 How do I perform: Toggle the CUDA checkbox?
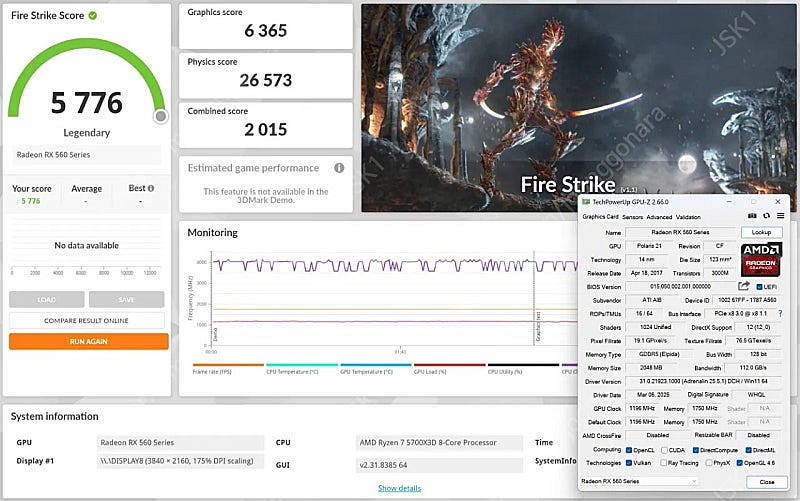664,450
